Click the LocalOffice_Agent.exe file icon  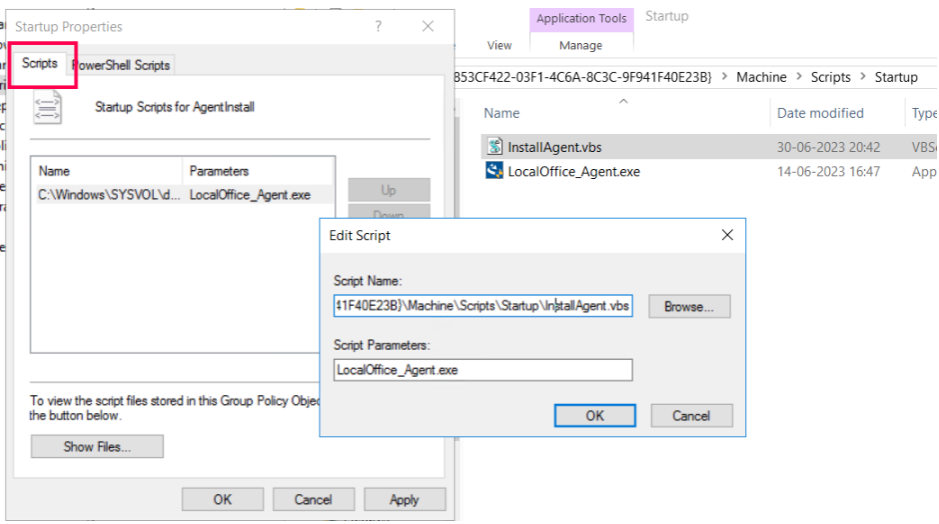[495, 171]
